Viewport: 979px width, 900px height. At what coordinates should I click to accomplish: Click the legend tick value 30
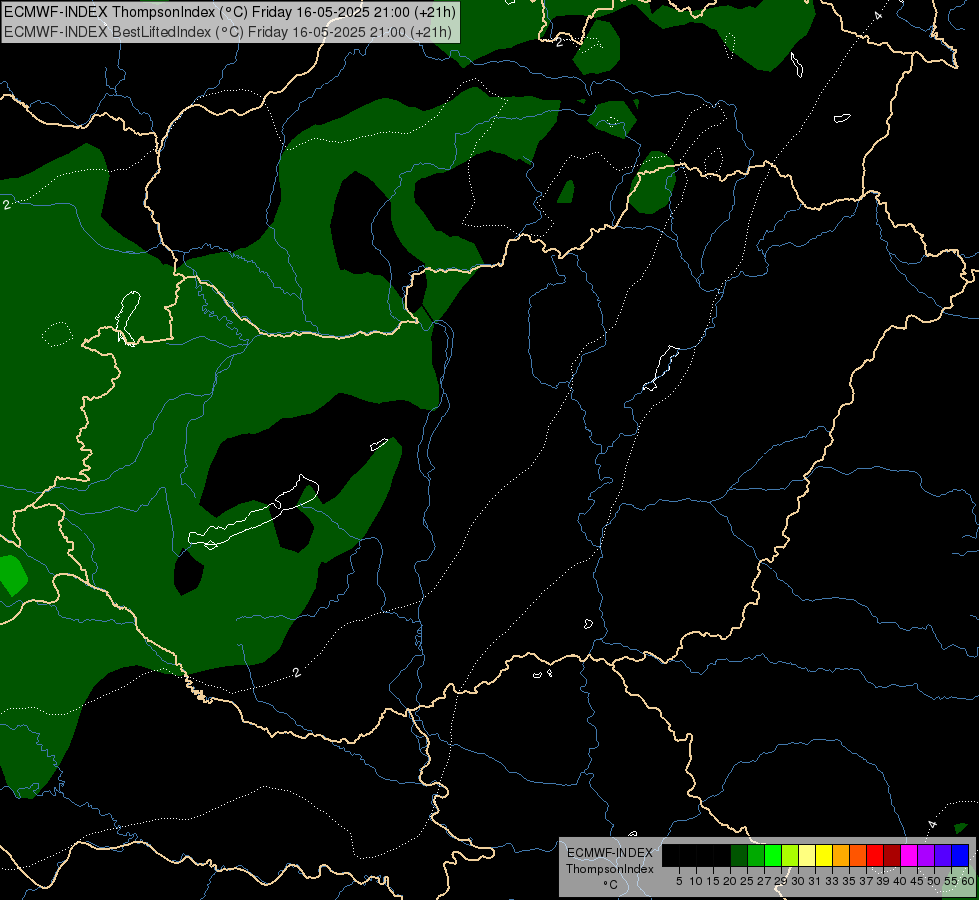[799, 881]
